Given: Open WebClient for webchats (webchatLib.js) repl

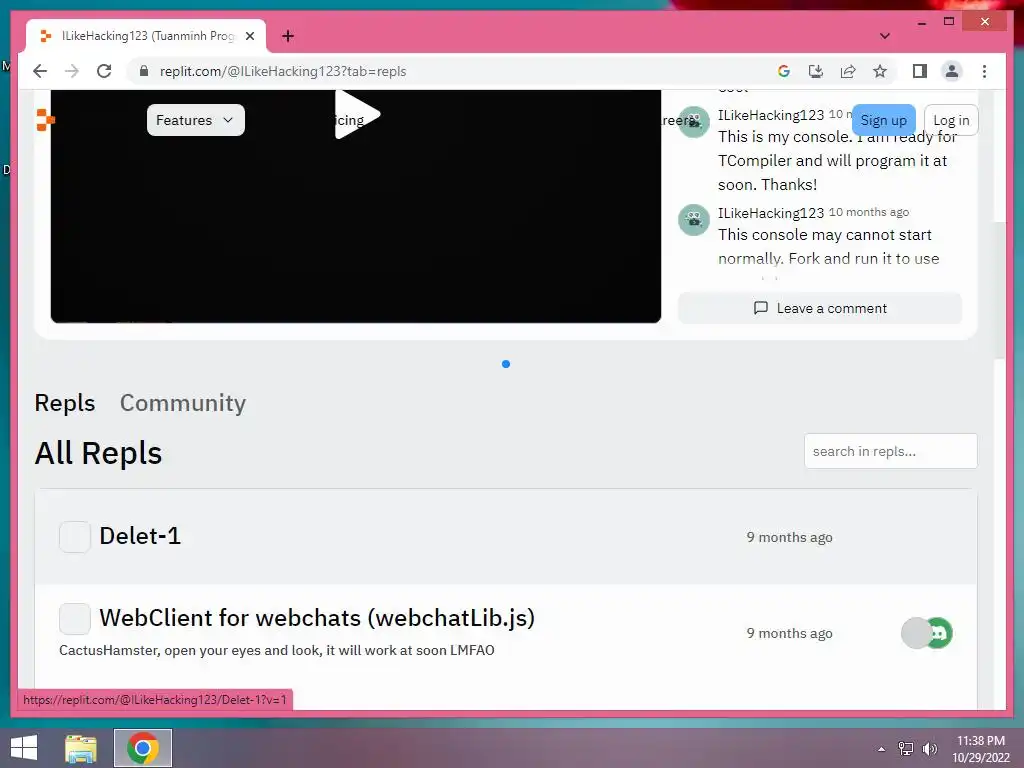Looking at the screenshot, I should [x=317, y=618].
